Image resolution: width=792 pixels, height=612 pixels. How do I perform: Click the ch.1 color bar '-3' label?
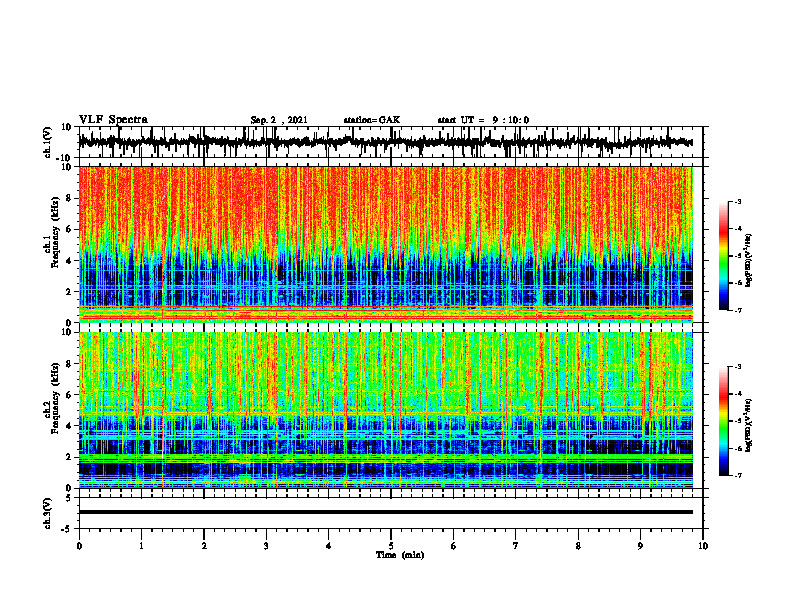(738, 201)
